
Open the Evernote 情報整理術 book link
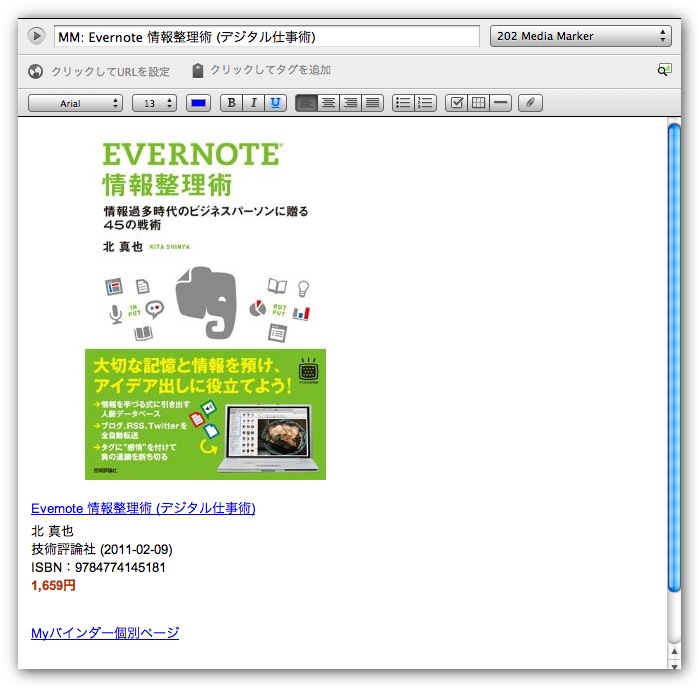pyautogui.click(x=143, y=508)
